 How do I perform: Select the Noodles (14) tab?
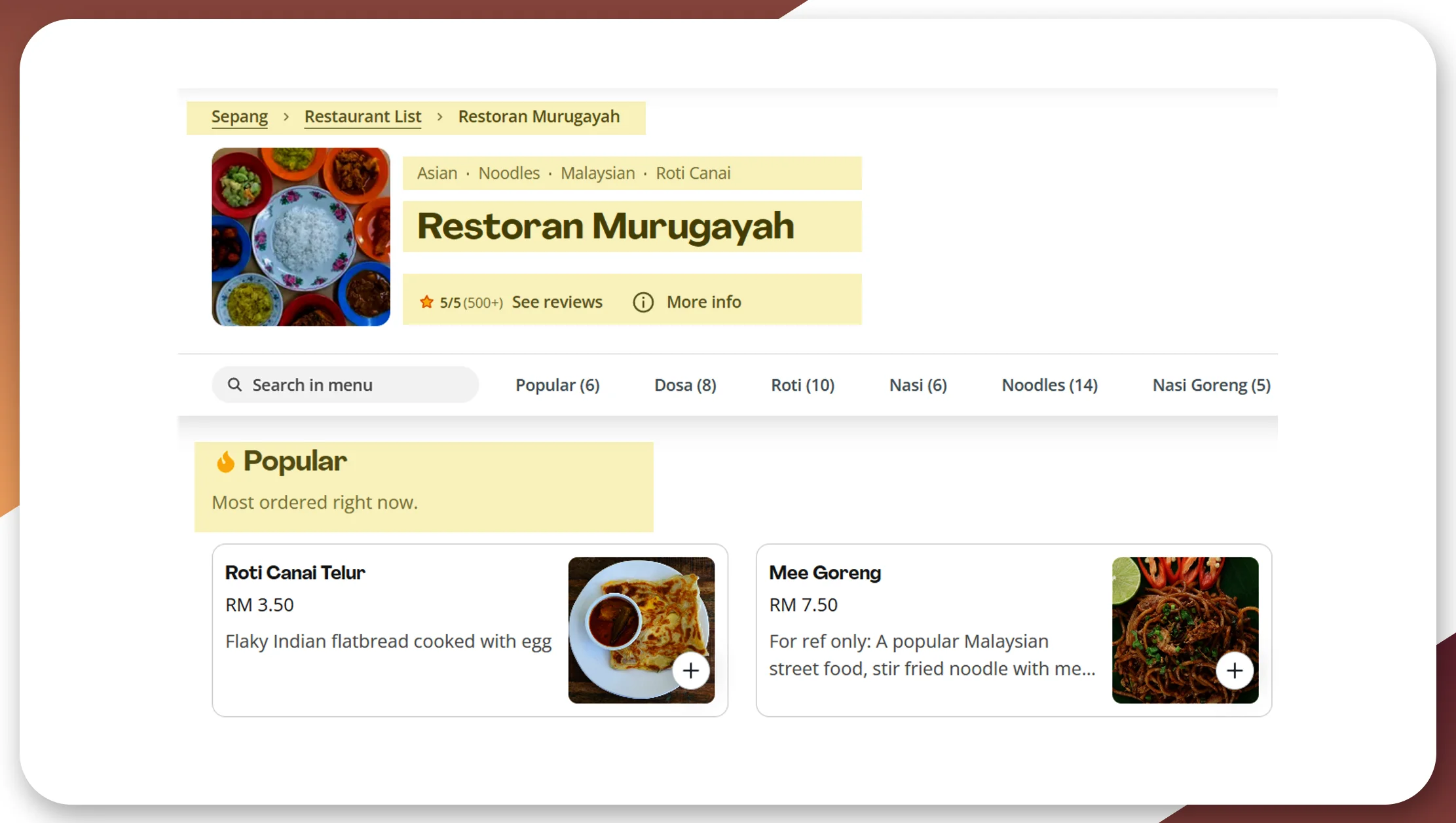pyautogui.click(x=1050, y=384)
